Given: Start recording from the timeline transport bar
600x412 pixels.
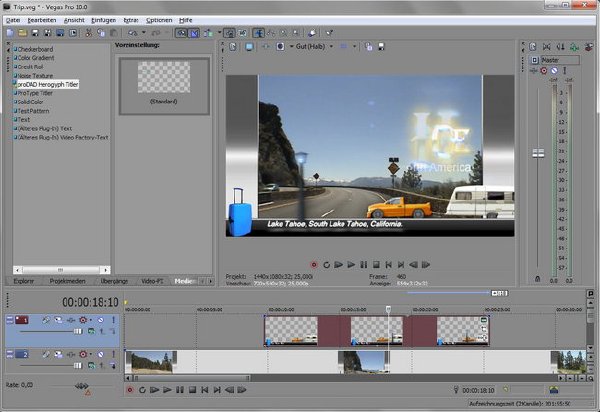Looking at the screenshot, I should click(130, 390).
